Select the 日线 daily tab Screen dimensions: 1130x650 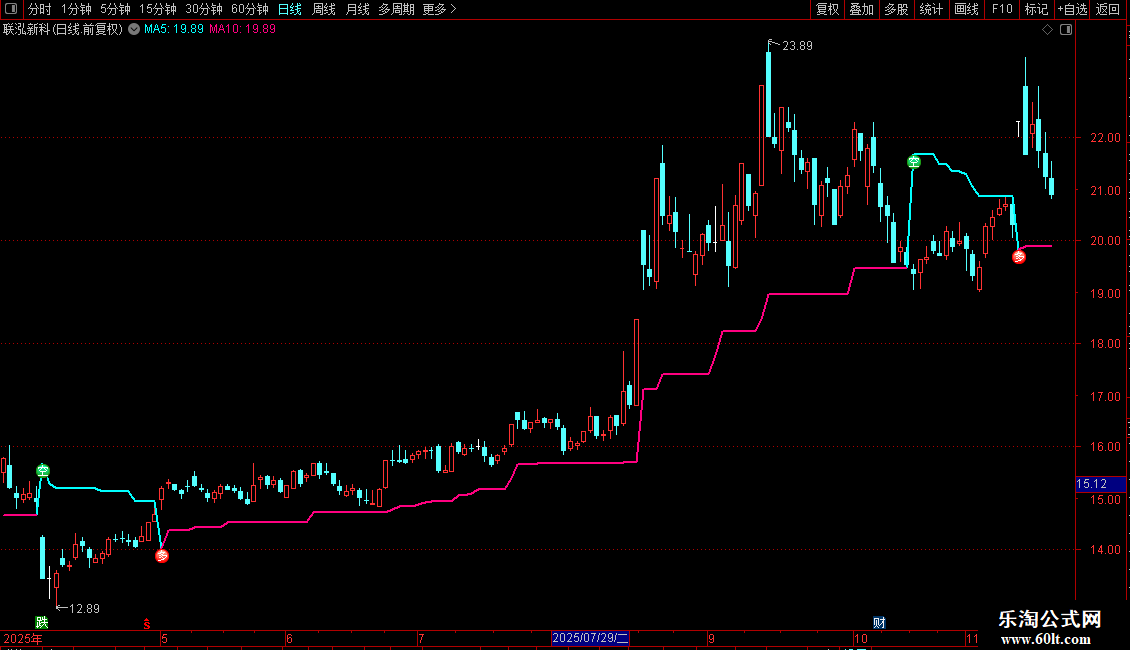(290, 9)
